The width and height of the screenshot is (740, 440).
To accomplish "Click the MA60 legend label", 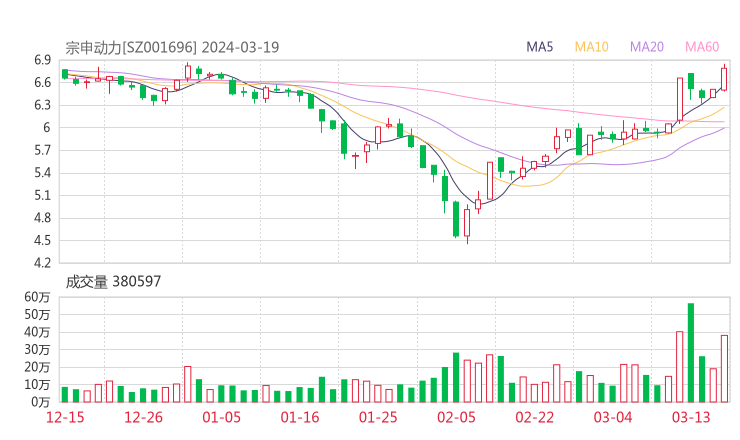I will [702, 47].
